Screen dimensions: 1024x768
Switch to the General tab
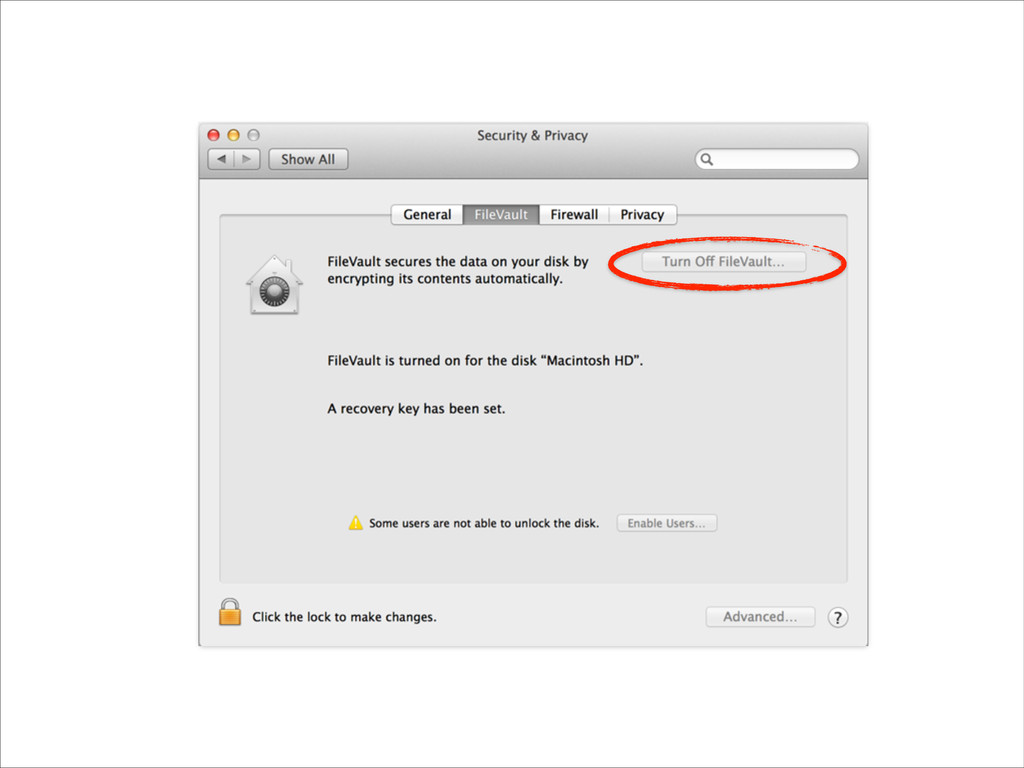point(427,214)
